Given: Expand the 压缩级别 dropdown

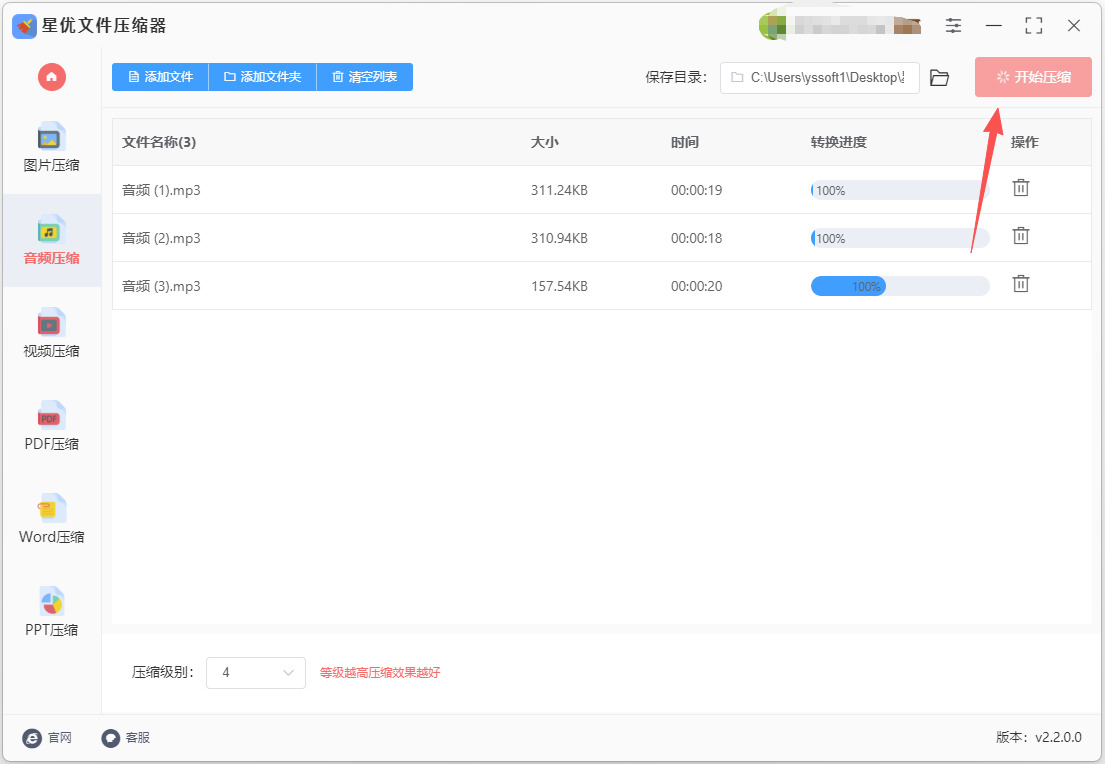Looking at the screenshot, I should coord(256,672).
